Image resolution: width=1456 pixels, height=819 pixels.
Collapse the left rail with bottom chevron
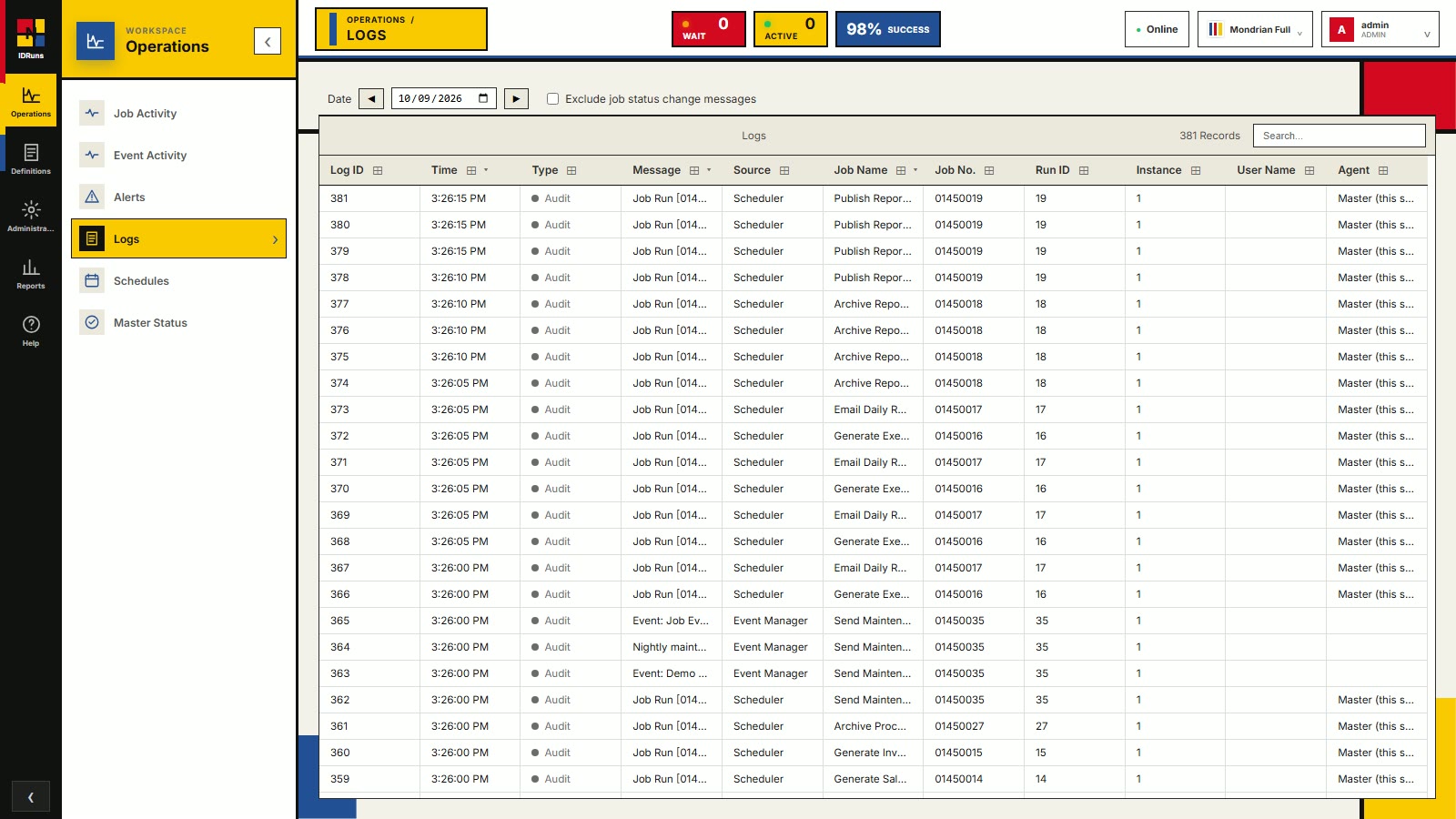(31, 797)
